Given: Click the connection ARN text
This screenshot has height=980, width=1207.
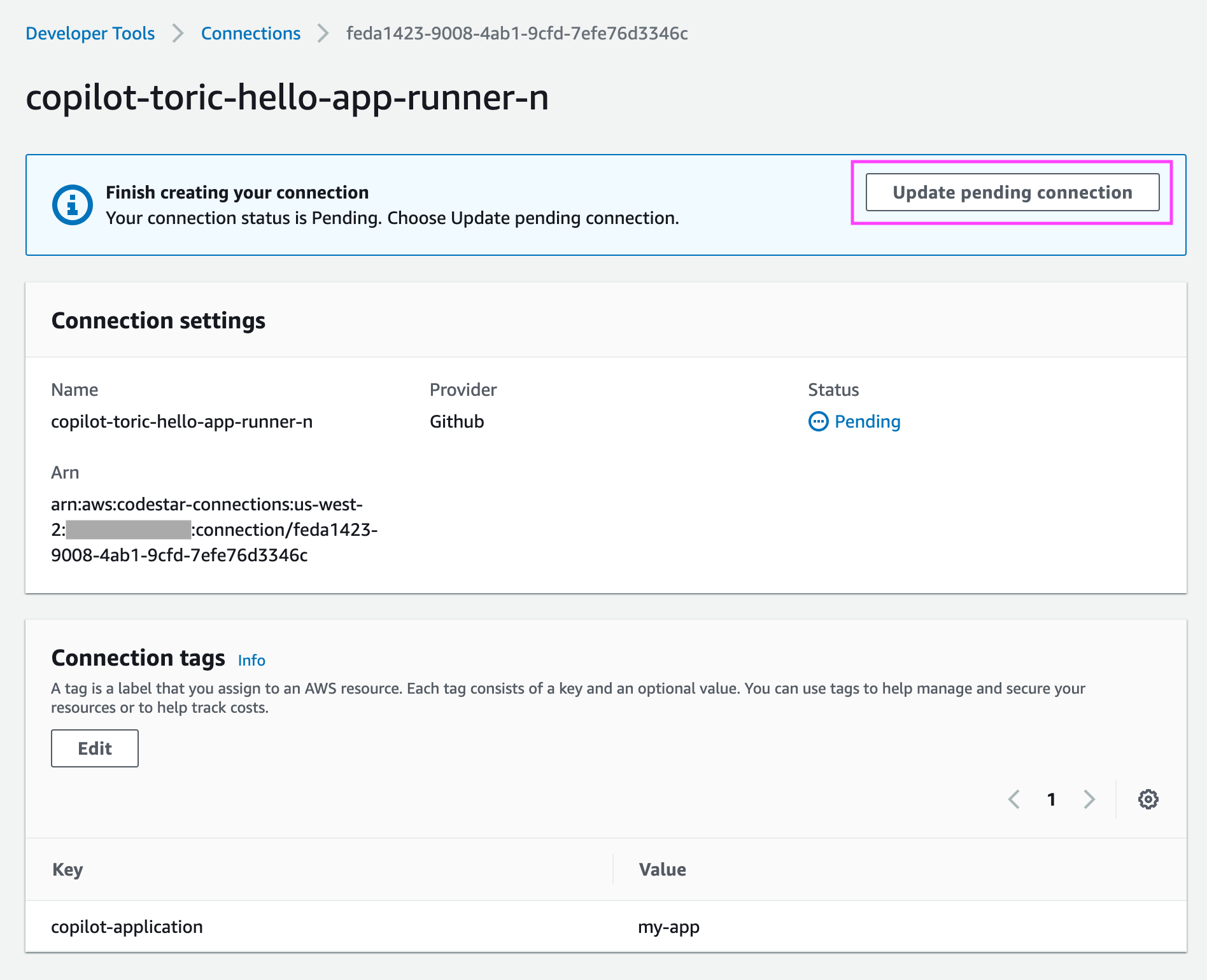Looking at the screenshot, I should [x=214, y=529].
